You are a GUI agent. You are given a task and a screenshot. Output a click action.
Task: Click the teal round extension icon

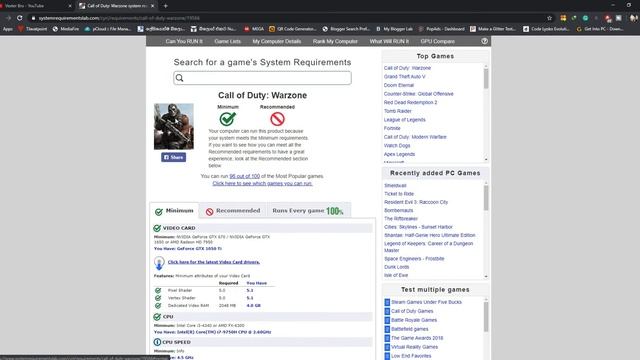coord(585,18)
